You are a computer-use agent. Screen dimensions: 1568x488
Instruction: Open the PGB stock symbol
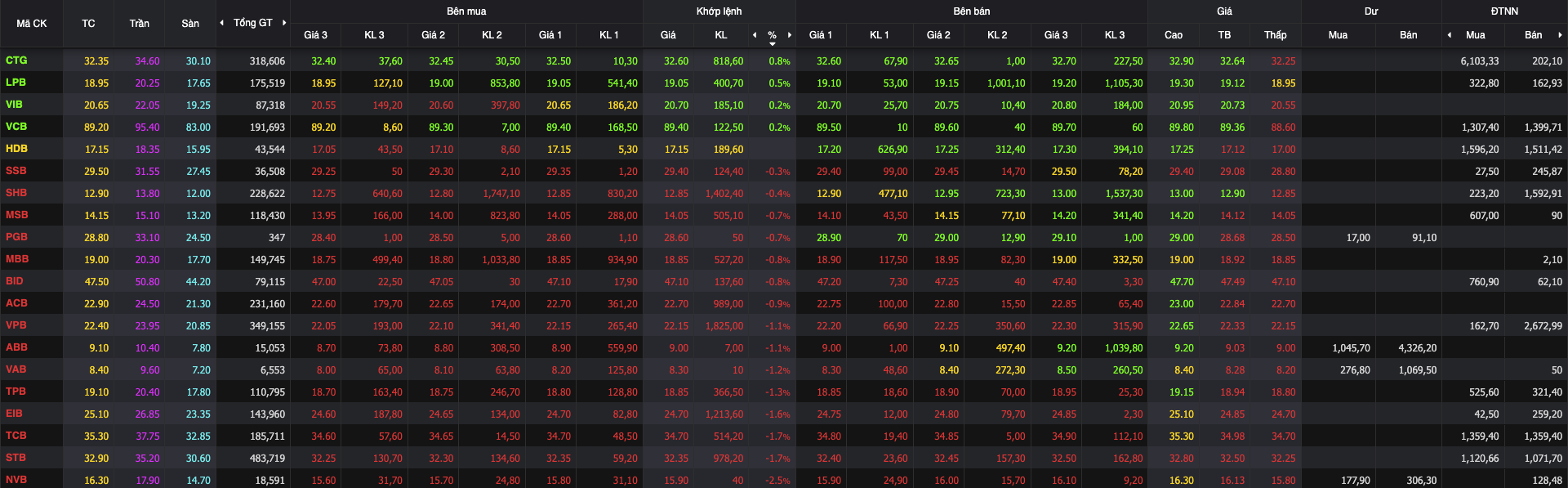point(17,237)
